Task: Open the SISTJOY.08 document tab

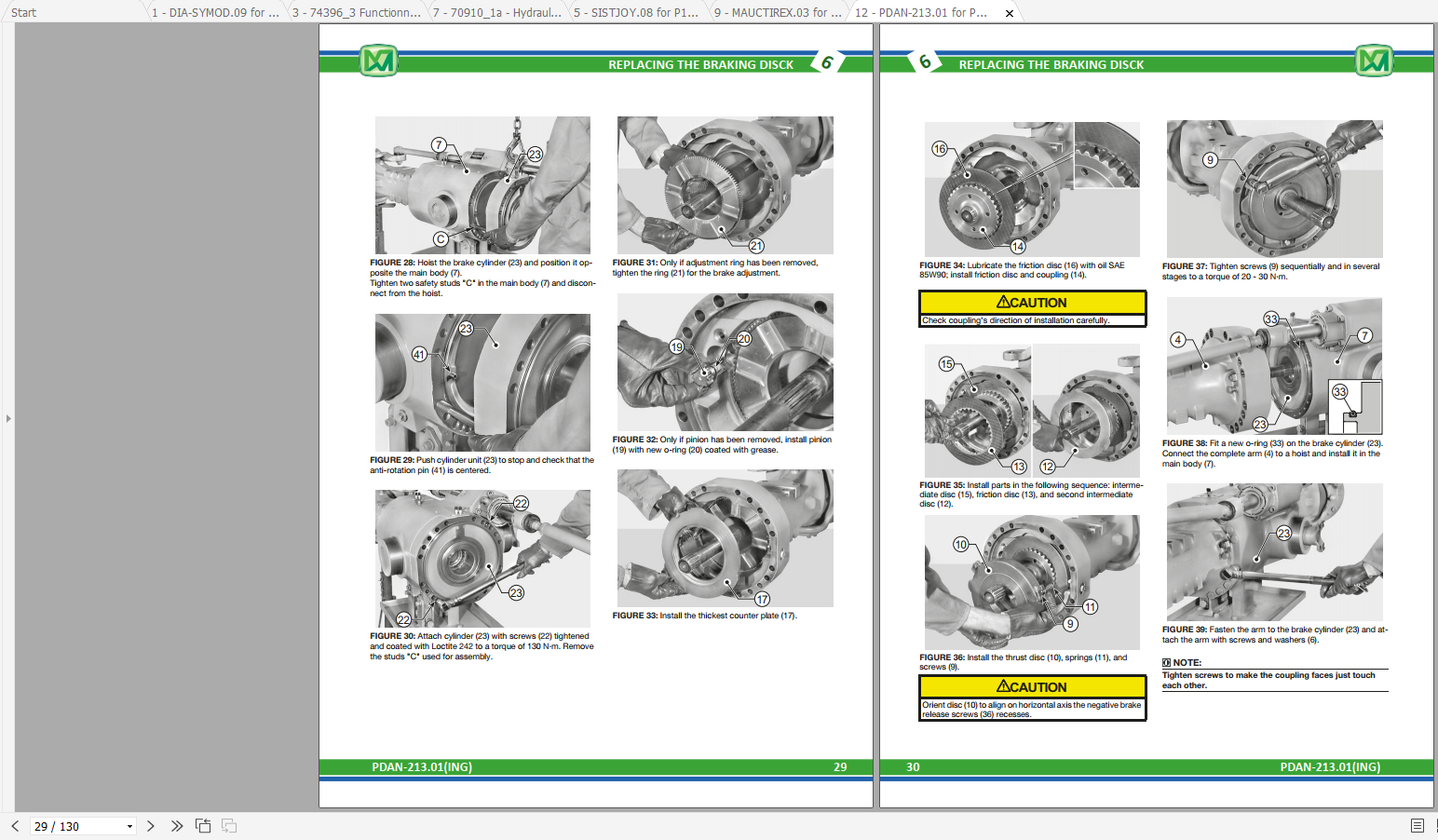Action: pyautogui.click(x=634, y=13)
